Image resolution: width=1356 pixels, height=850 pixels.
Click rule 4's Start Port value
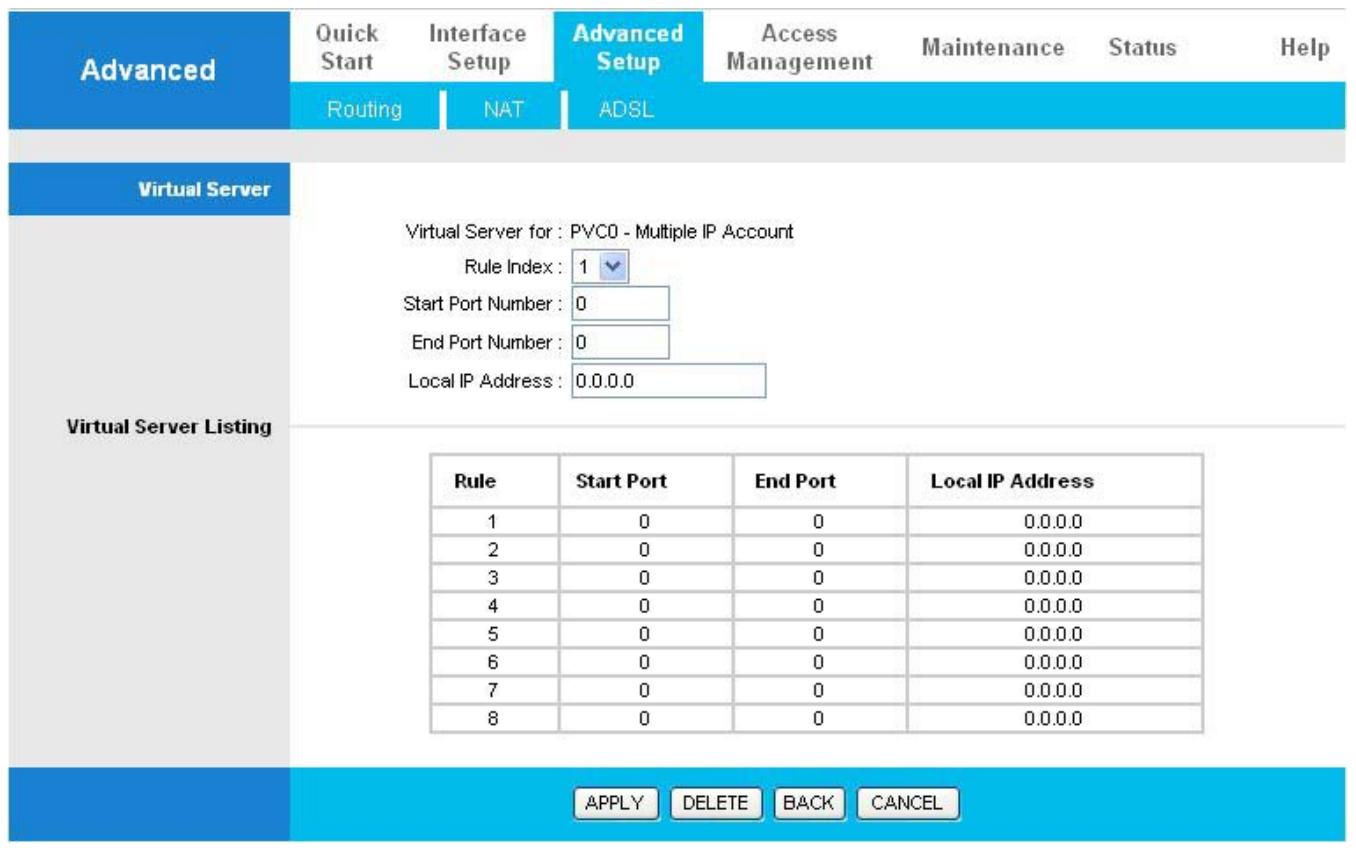[x=646, y=605]
